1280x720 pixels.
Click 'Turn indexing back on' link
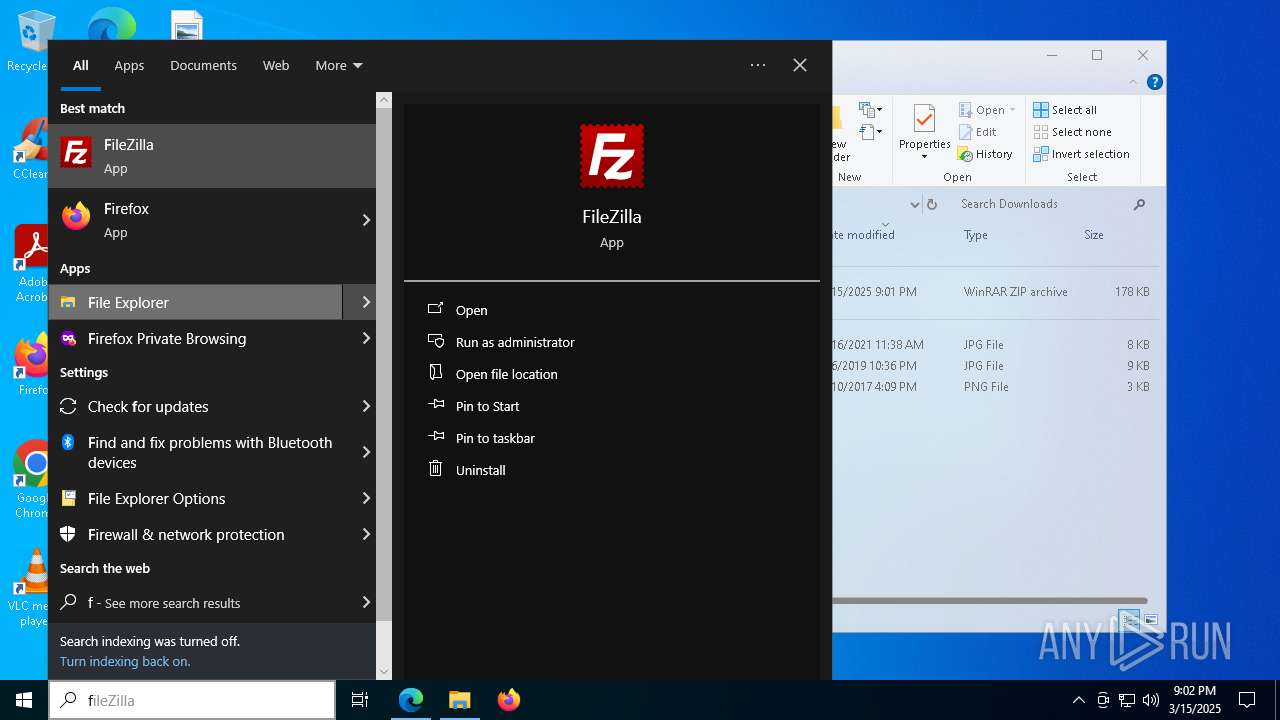point(125,661)
